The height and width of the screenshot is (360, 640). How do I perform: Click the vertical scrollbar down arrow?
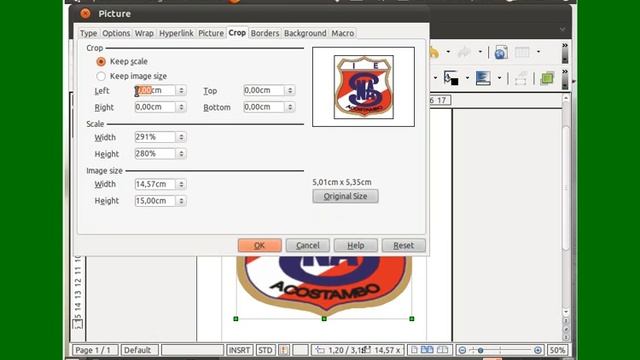tap(566, 313)
